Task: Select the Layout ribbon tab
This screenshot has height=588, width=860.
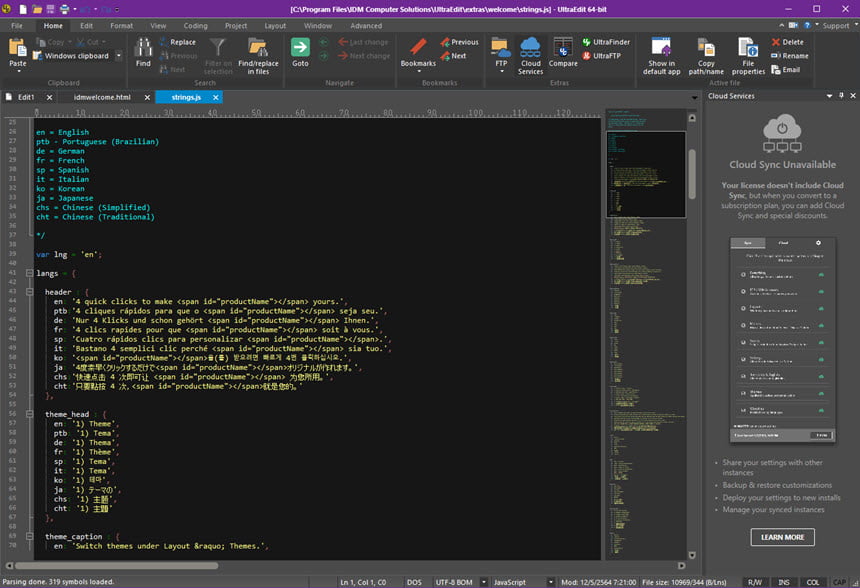Action: 275,26
